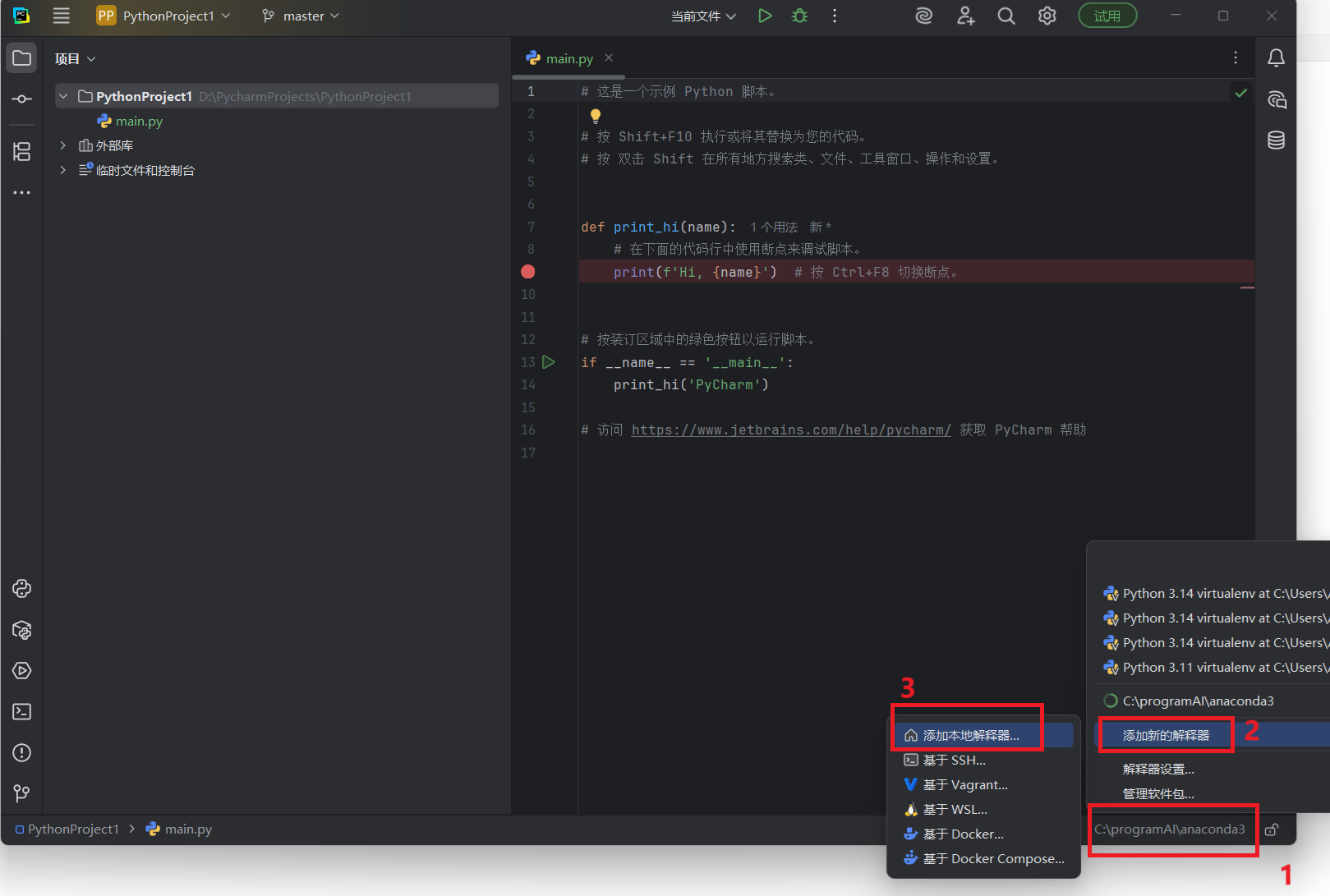Show more tool windows ellipsis
This screenshot has width=1330, height=896.
[22, 192]
